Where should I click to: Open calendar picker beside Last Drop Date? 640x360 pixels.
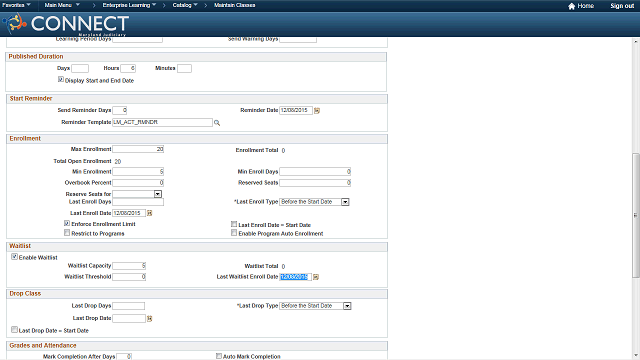coord(149,319)
